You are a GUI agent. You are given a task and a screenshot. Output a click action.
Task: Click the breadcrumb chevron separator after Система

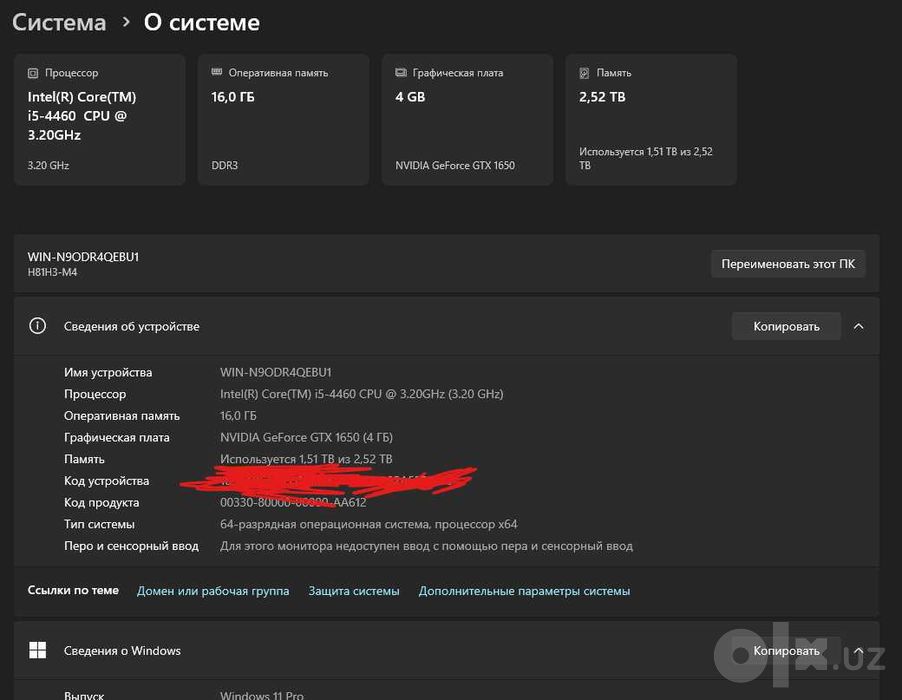click(x=126, y=22)
